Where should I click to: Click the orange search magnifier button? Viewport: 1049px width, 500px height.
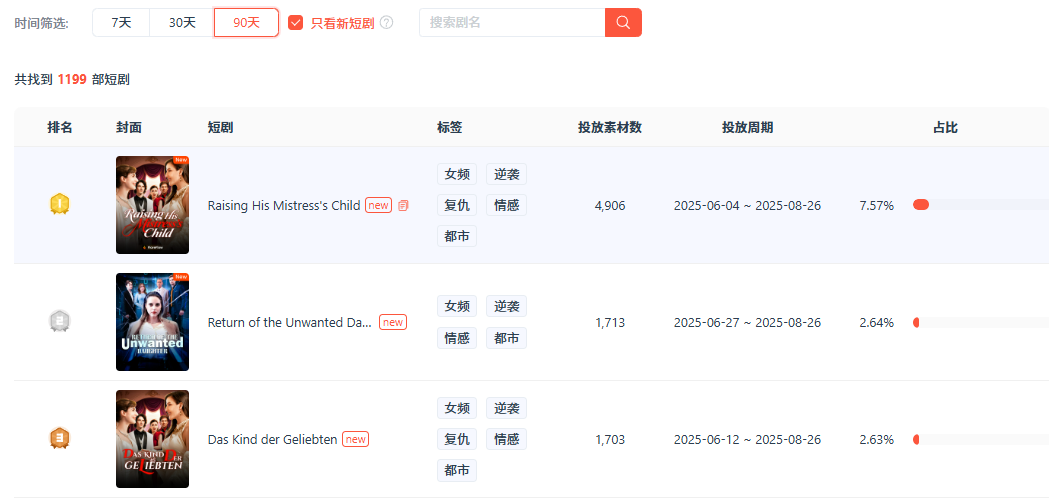coord(623,22)
